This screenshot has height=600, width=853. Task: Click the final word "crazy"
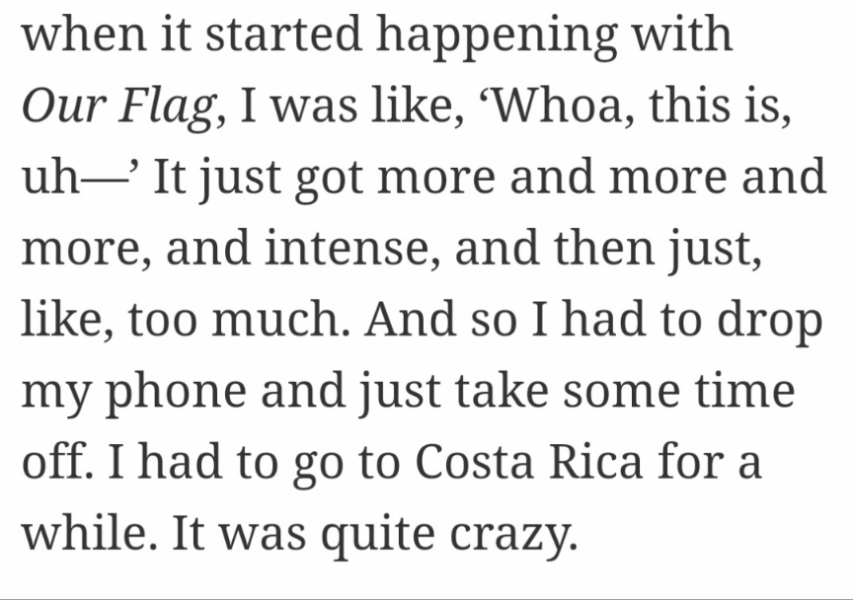525,535
